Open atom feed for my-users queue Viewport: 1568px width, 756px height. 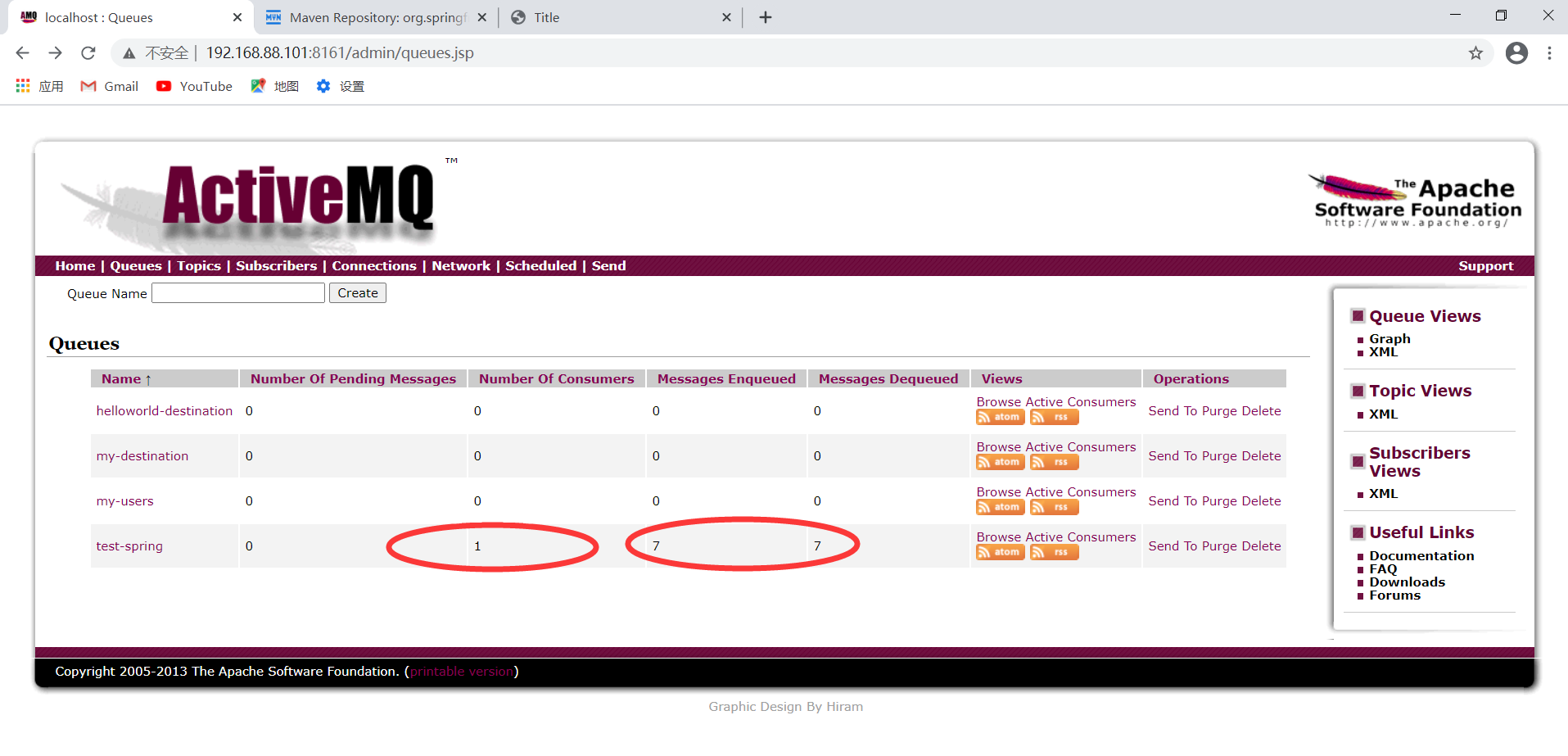[x=1000, y=507]
